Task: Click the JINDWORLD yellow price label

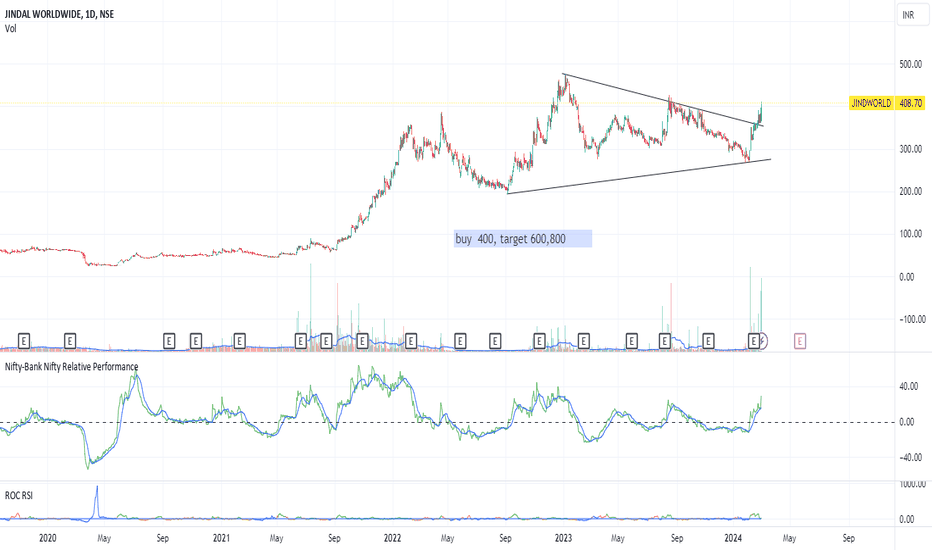Action: click(x=871, y=103)
